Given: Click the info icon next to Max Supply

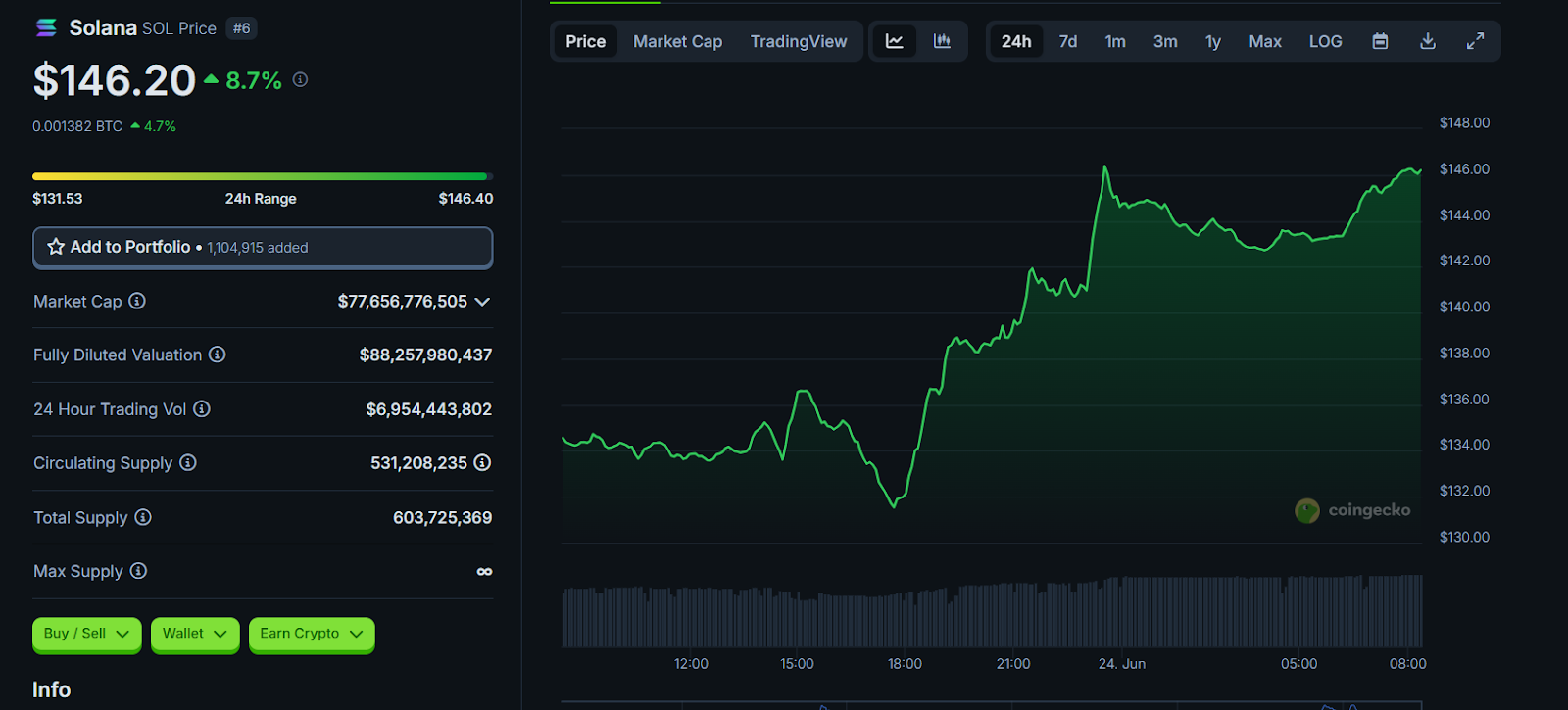Looking at the screenshot, I should point(138,571).
